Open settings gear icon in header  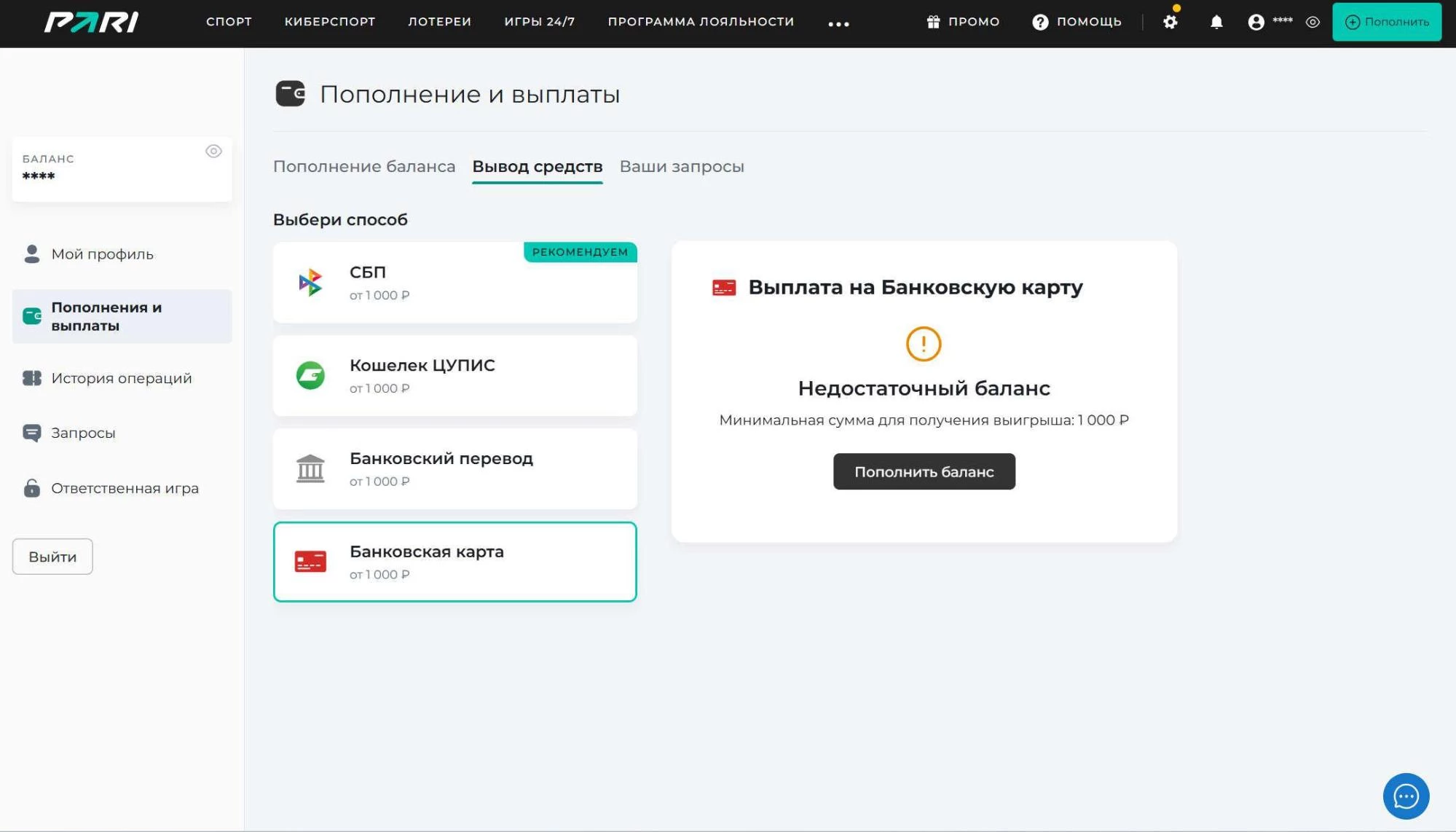1170,22
